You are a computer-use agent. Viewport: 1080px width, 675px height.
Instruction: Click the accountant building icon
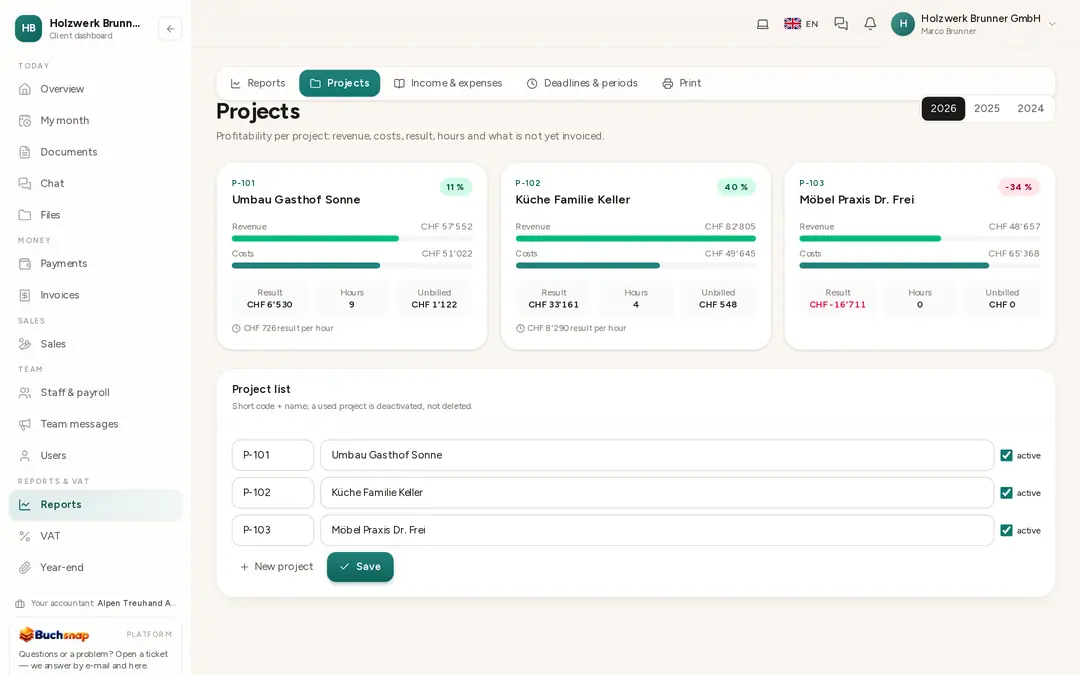(x=20, y=603)
